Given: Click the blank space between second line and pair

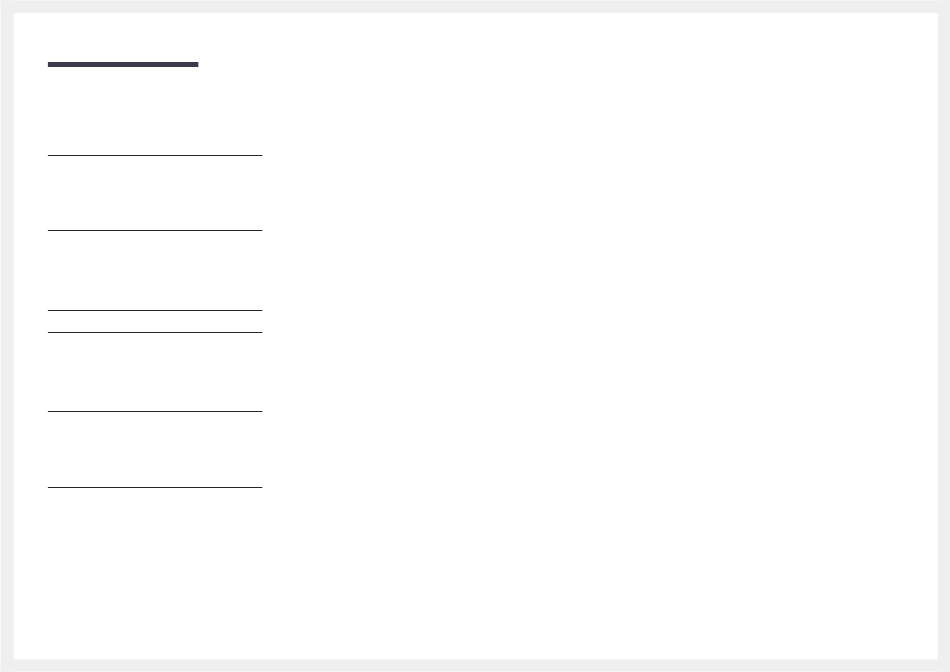Looking at the screenshot, I should point(155,270).
